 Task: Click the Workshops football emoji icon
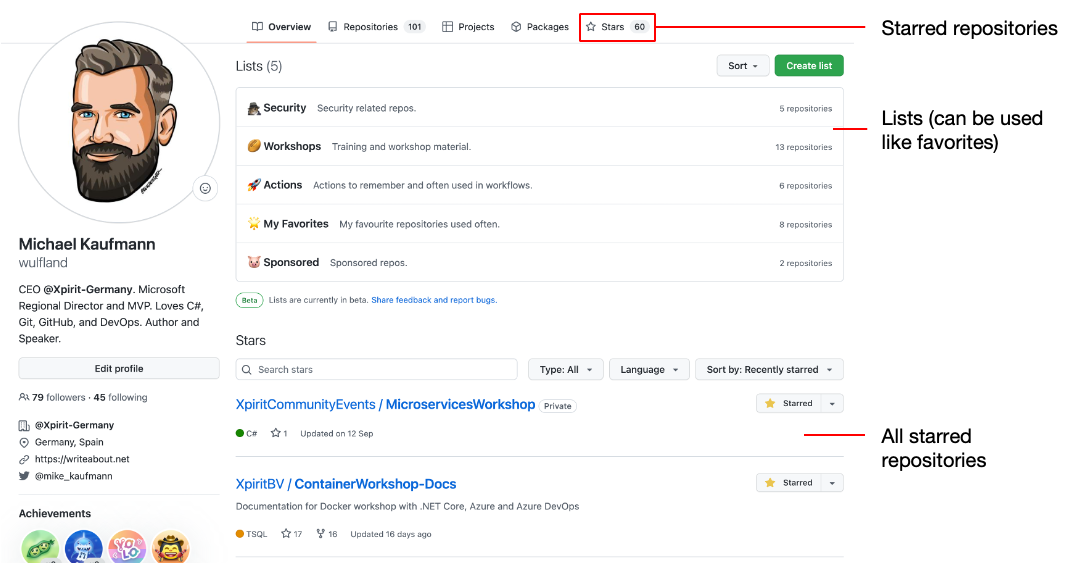(x=254, y=146)
